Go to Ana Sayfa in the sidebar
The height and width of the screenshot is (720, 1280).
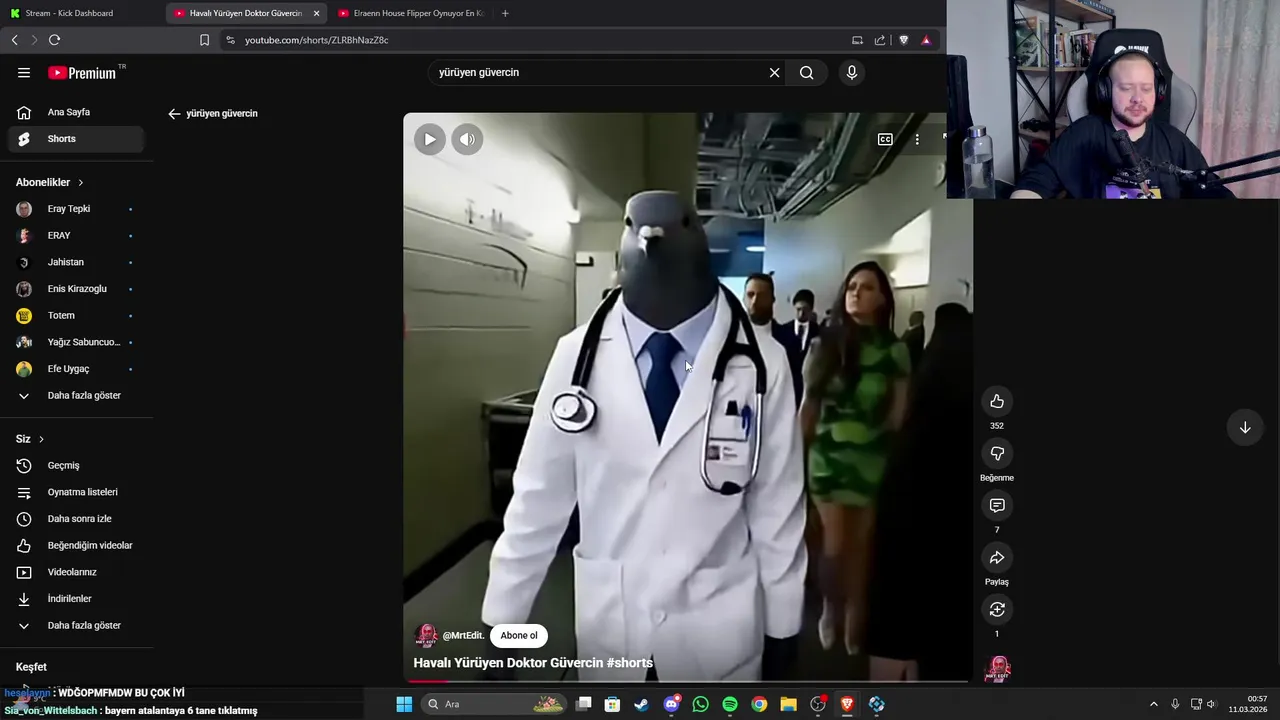pyautogui.click(x=75, y=112)
